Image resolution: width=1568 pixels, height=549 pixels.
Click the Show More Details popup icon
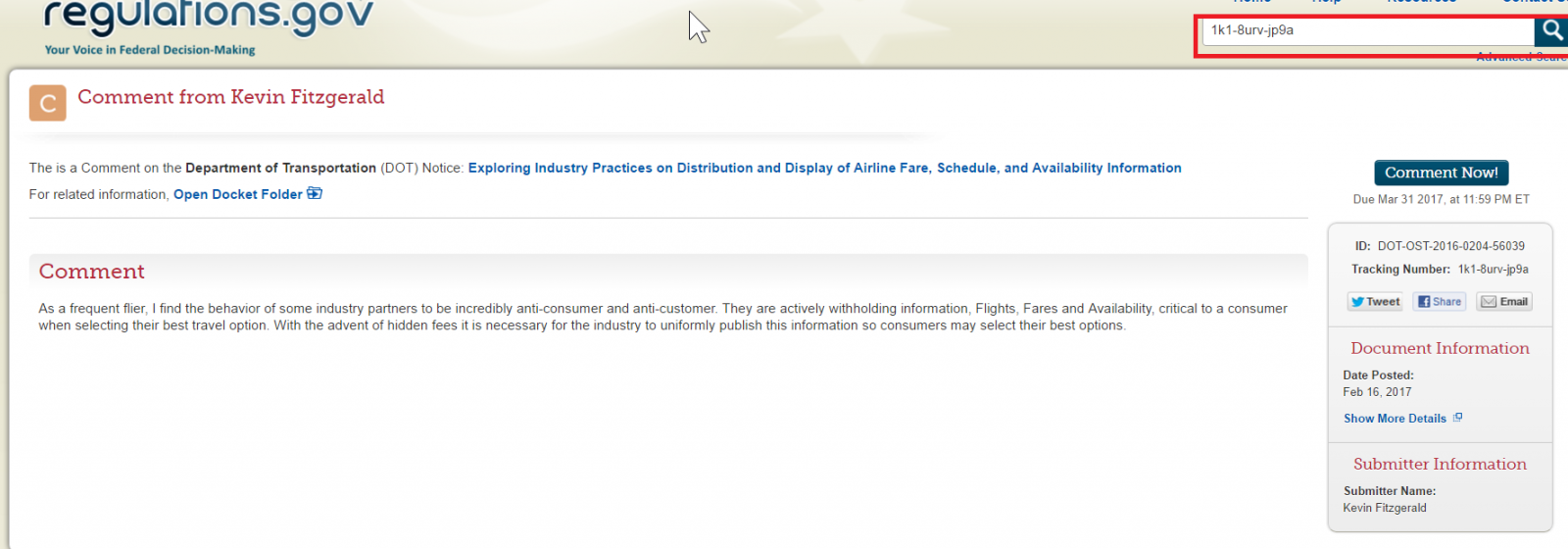click(1457, 418)
